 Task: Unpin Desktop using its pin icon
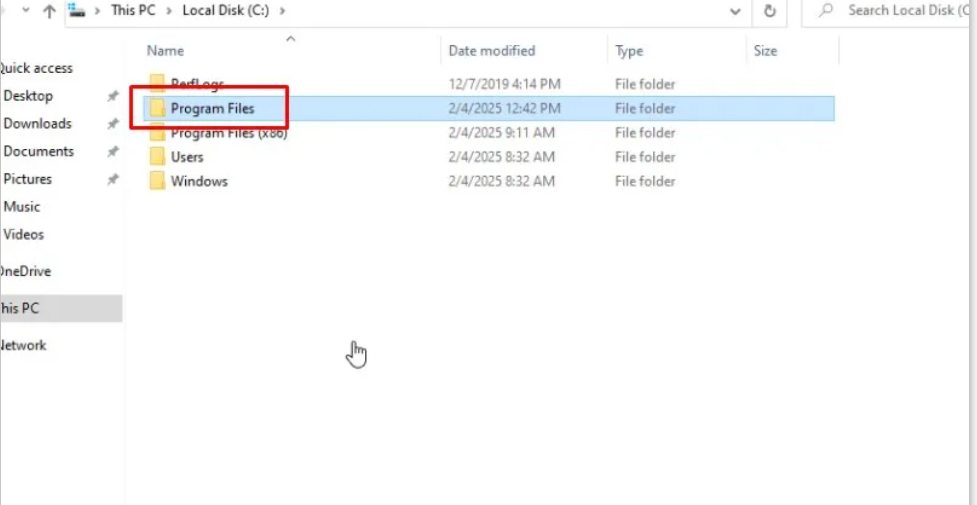(113, 96)
